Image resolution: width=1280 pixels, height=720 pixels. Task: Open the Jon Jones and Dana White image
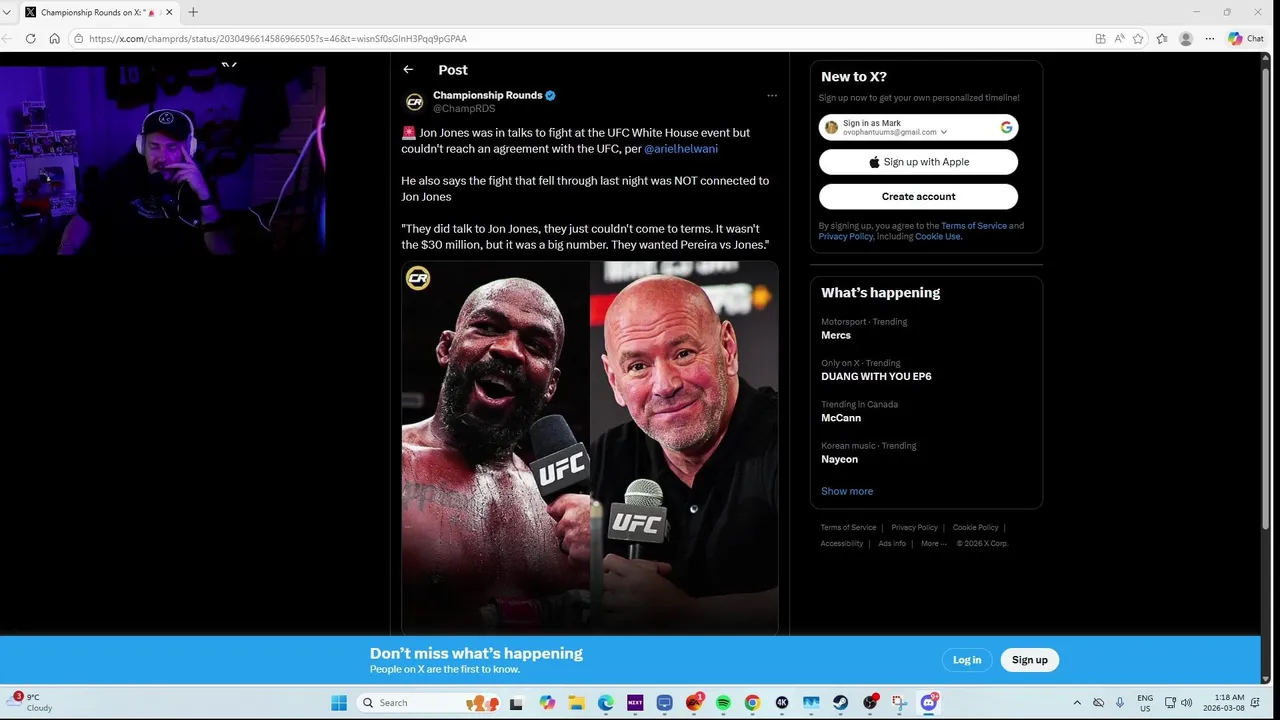click(590, 447)
